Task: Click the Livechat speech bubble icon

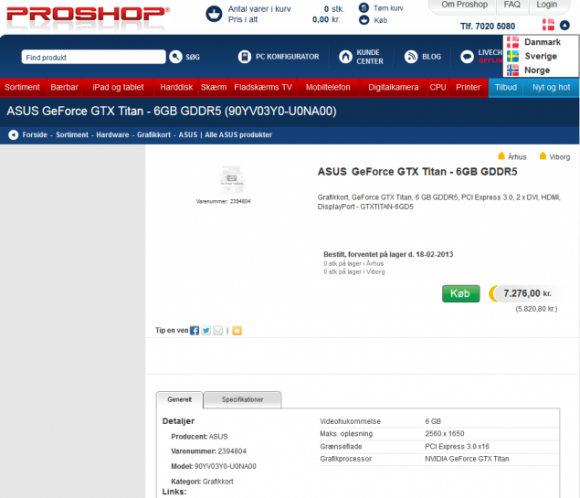Action: tap(467, 57)
